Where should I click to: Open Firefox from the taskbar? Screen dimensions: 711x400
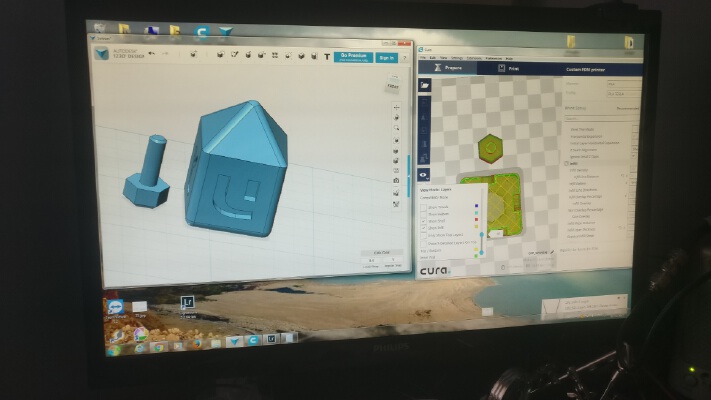(196, 344)
